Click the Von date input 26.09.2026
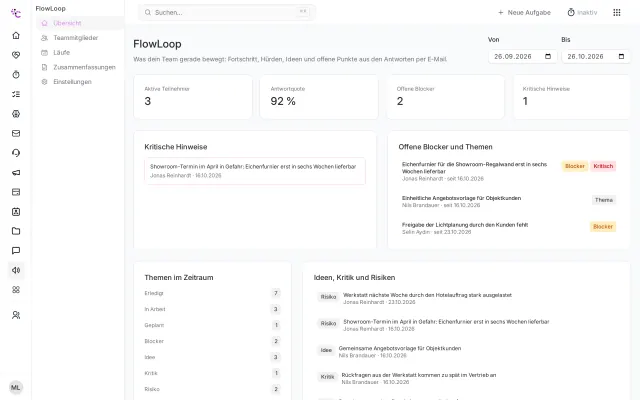Viewport: 640px width, 400px height. click(x=522, y=56)
